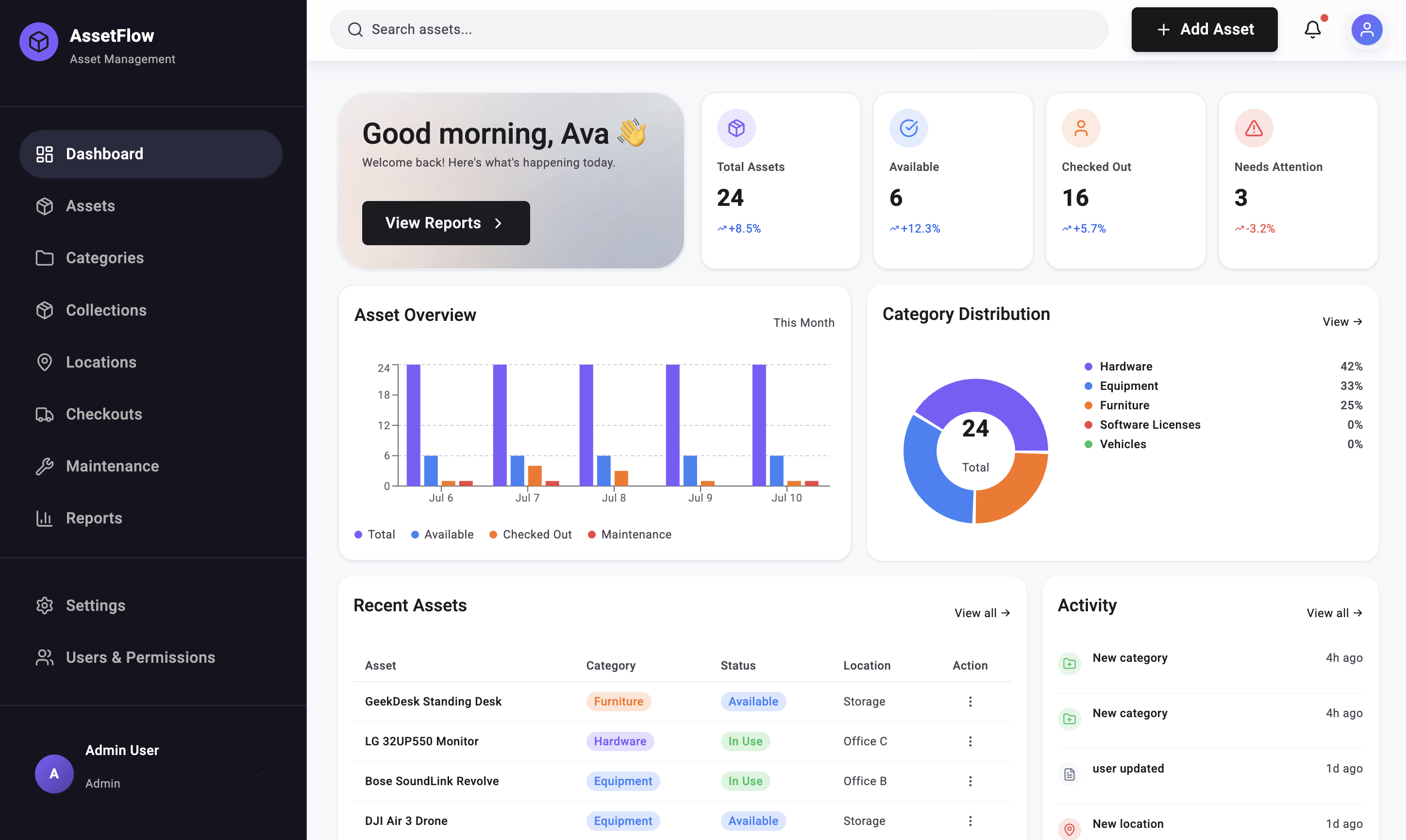Open actions menu for Bose SoundLink Revolve
The height and width of the screenshot is (840, 1406).
(x=970, y=781)
